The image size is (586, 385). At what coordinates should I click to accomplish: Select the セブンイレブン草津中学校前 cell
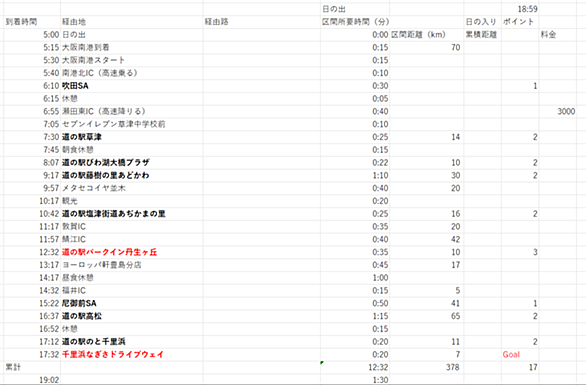coord(132,124)
